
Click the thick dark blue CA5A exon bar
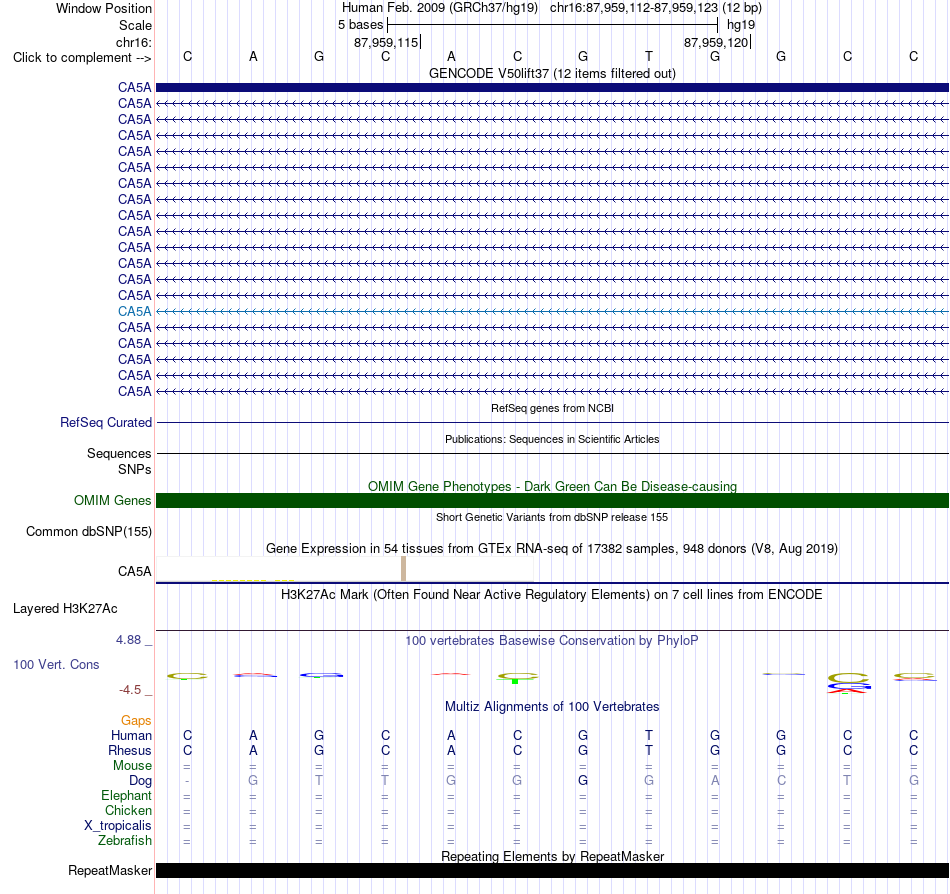click(552, 87)
